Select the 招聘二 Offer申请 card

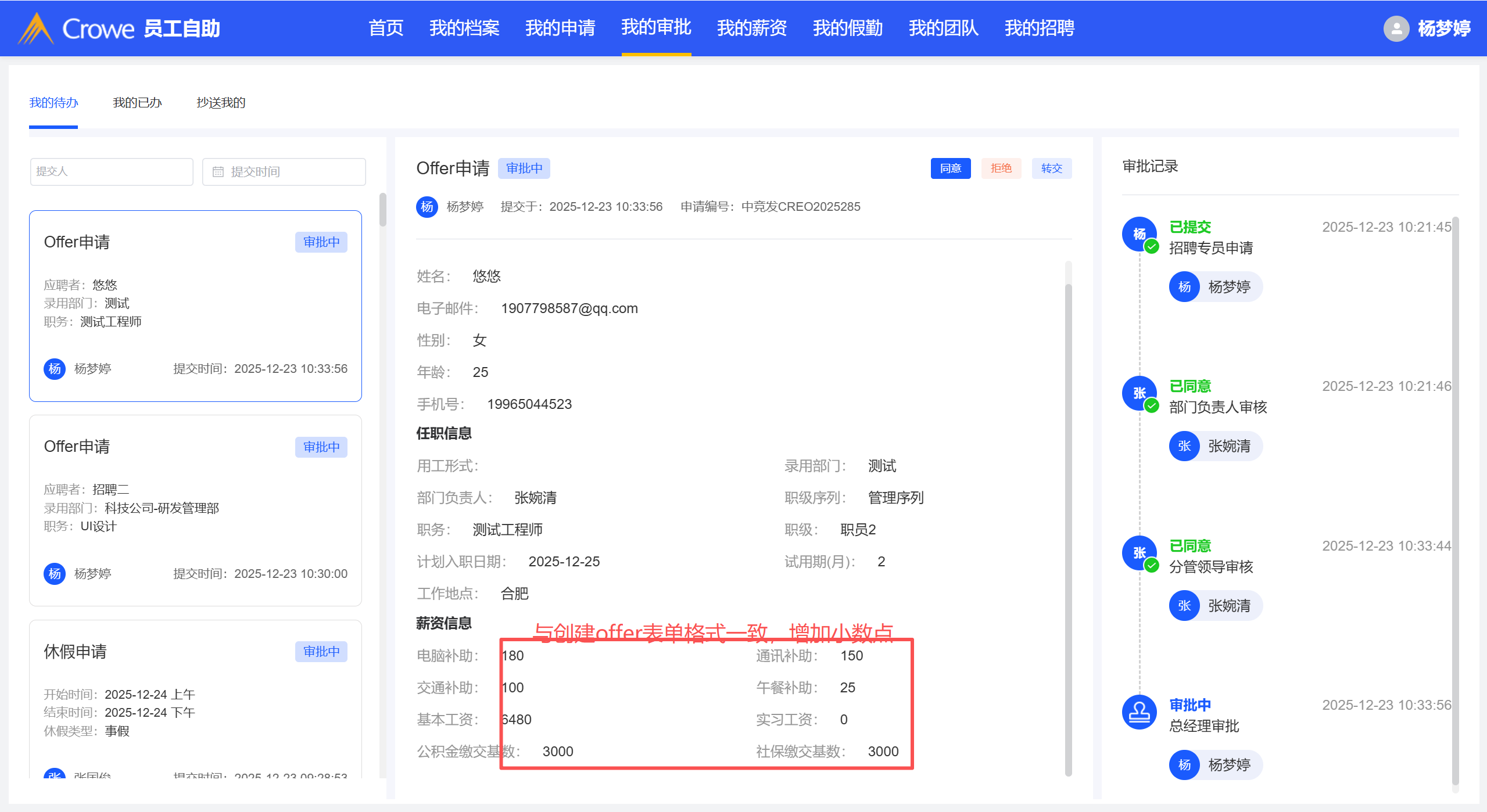tap(195, 510)
